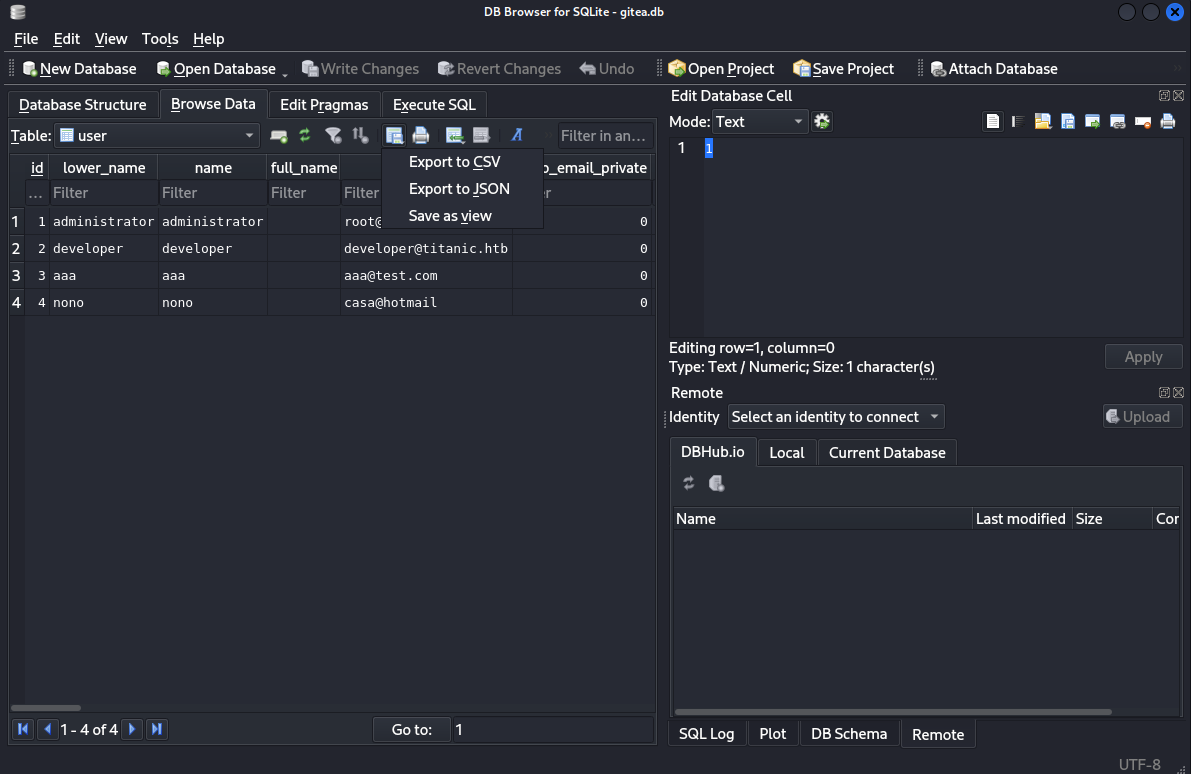Click the print icon in Edit Database Cell
The image size is (1191, 774).
click(1168, 122)
